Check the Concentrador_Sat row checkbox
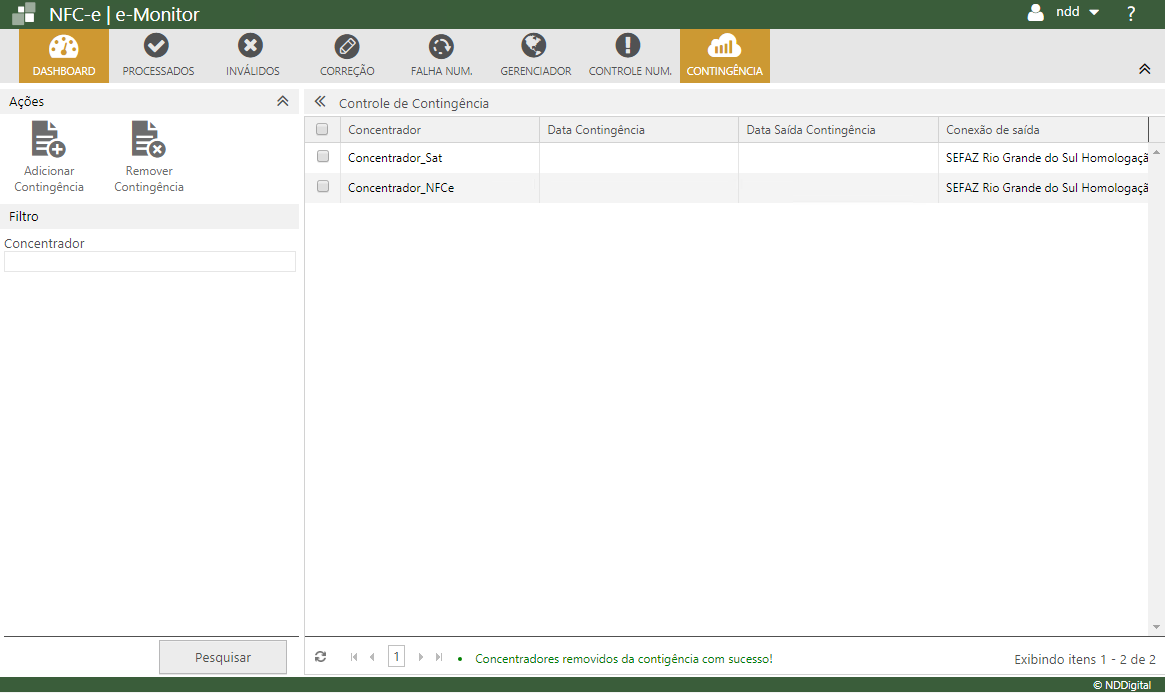 click(x=322, y=156)
